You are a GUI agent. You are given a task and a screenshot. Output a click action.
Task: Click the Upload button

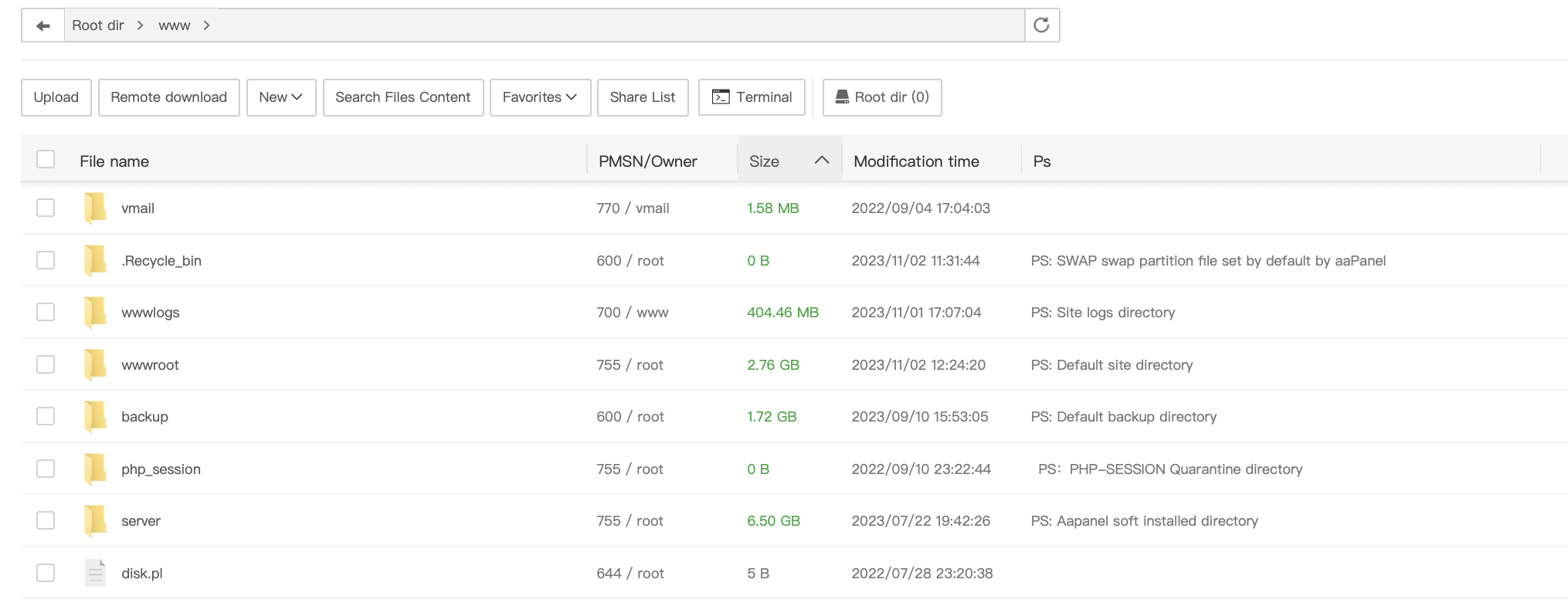(56, 97)
